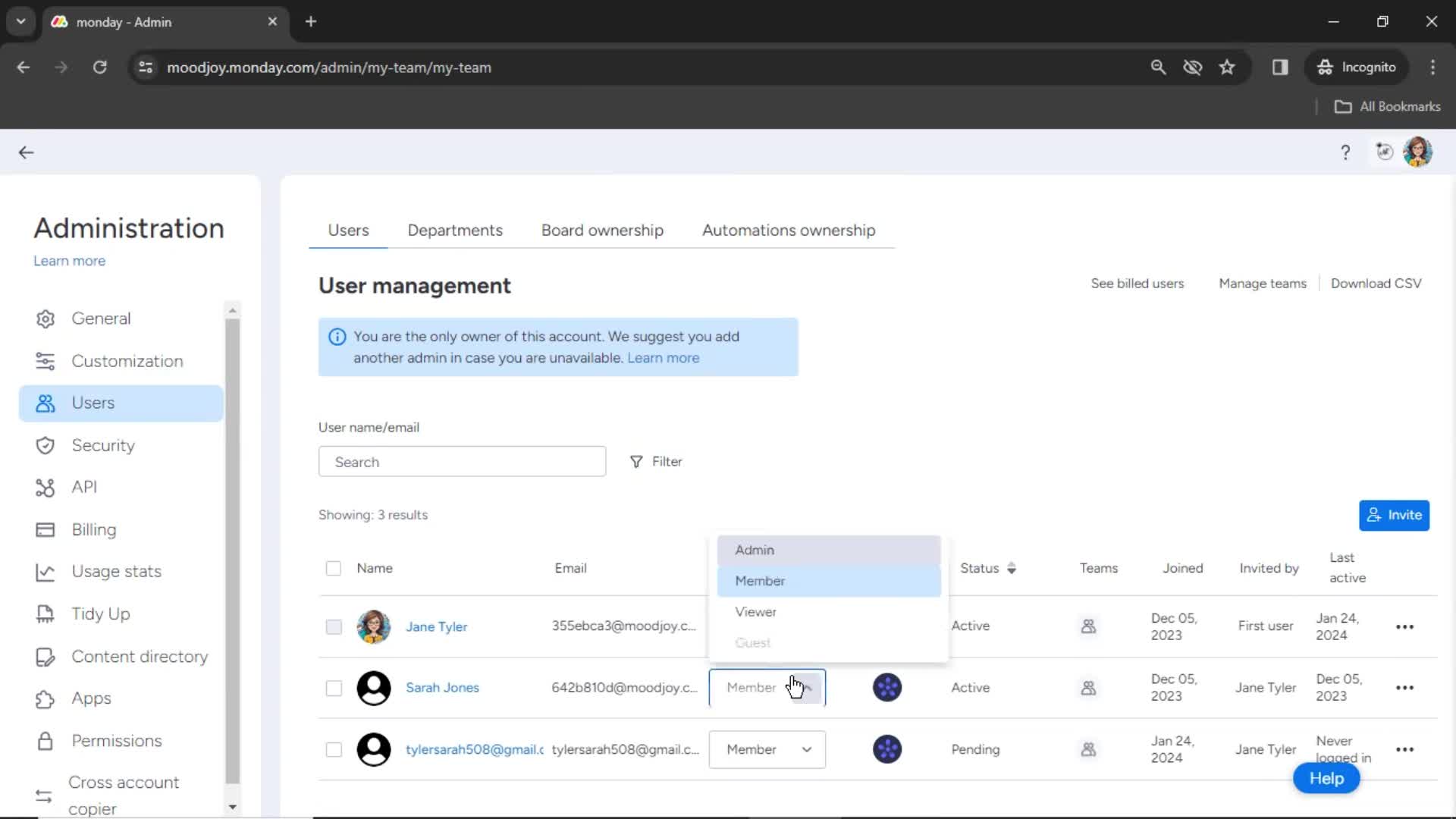Screen dimensions: 1456x819
Task: Open more options for tylersarah508 row
Action: 1404,749
